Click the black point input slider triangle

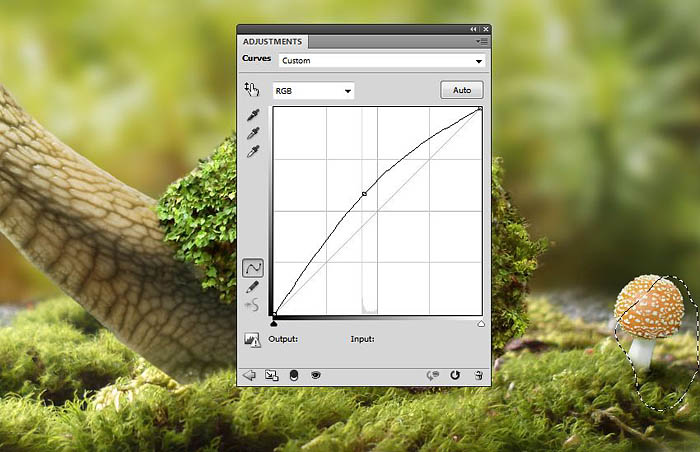(274, 323)
